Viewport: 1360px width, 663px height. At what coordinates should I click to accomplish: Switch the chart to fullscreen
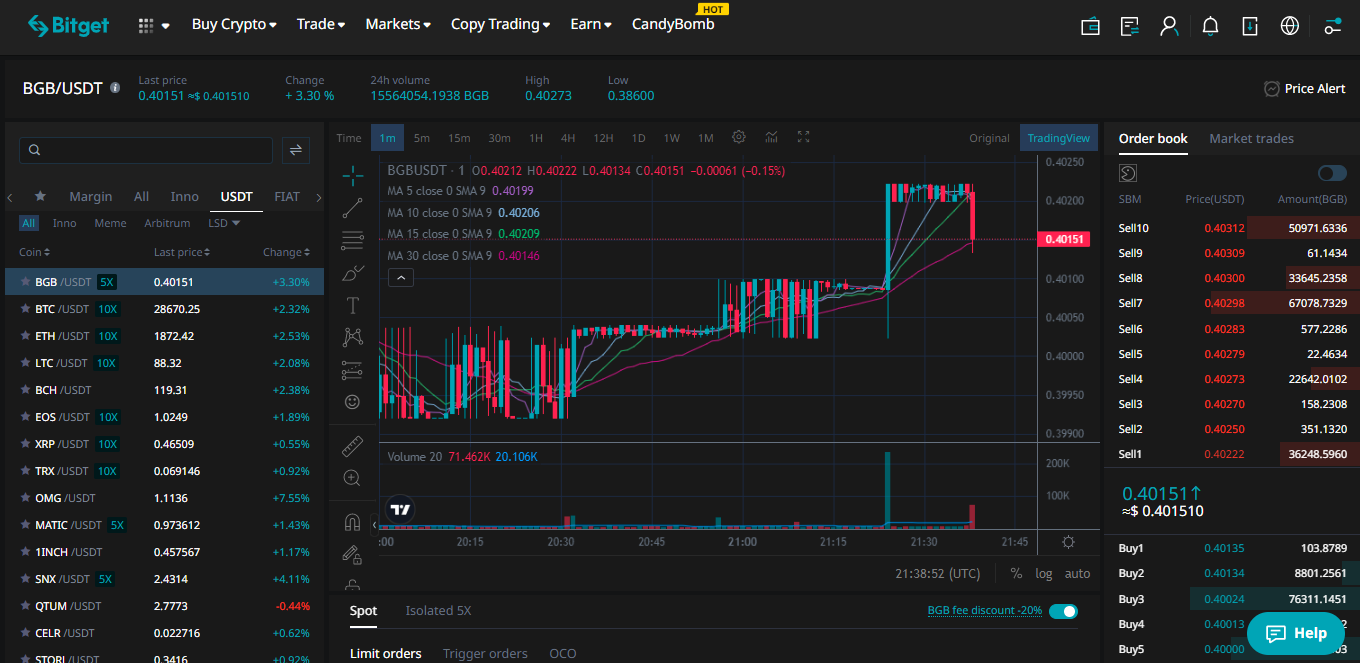[802, 137]
